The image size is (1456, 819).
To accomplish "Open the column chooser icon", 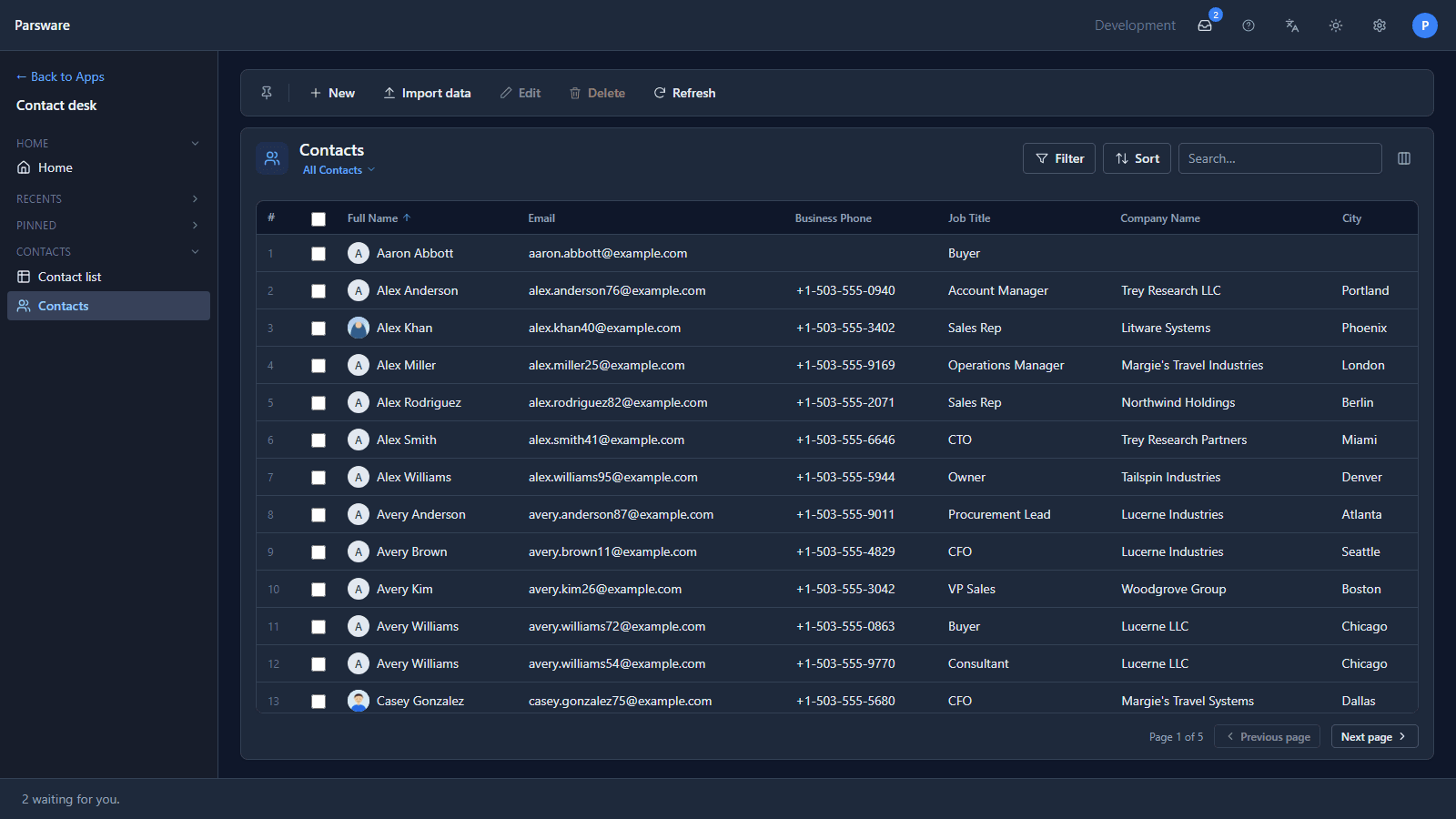I will (x=1404, y=158).
